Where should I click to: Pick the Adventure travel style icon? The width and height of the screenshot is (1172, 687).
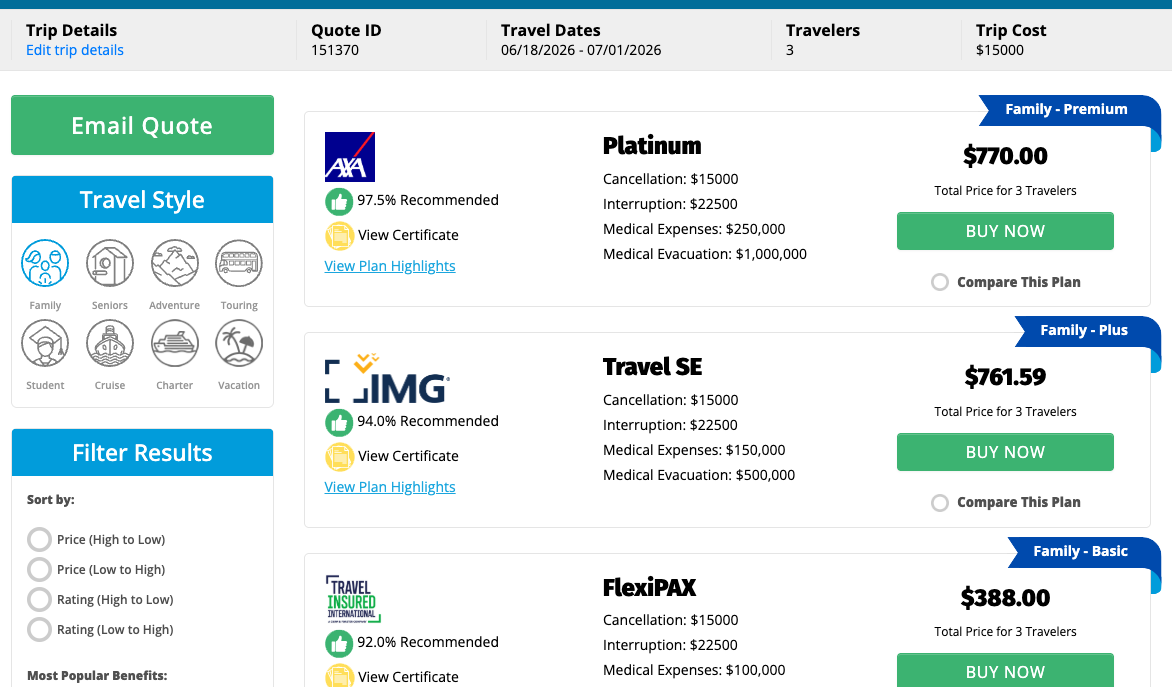[x=174, y=264]
